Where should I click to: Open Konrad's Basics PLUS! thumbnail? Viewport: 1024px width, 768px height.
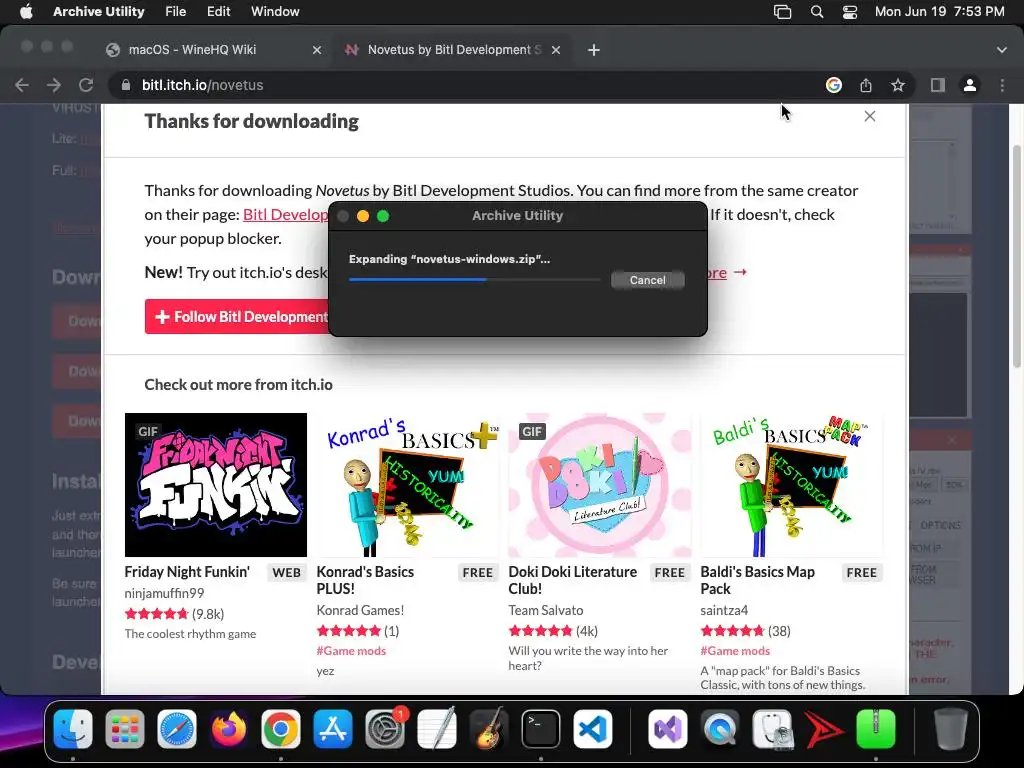point(408,485)
